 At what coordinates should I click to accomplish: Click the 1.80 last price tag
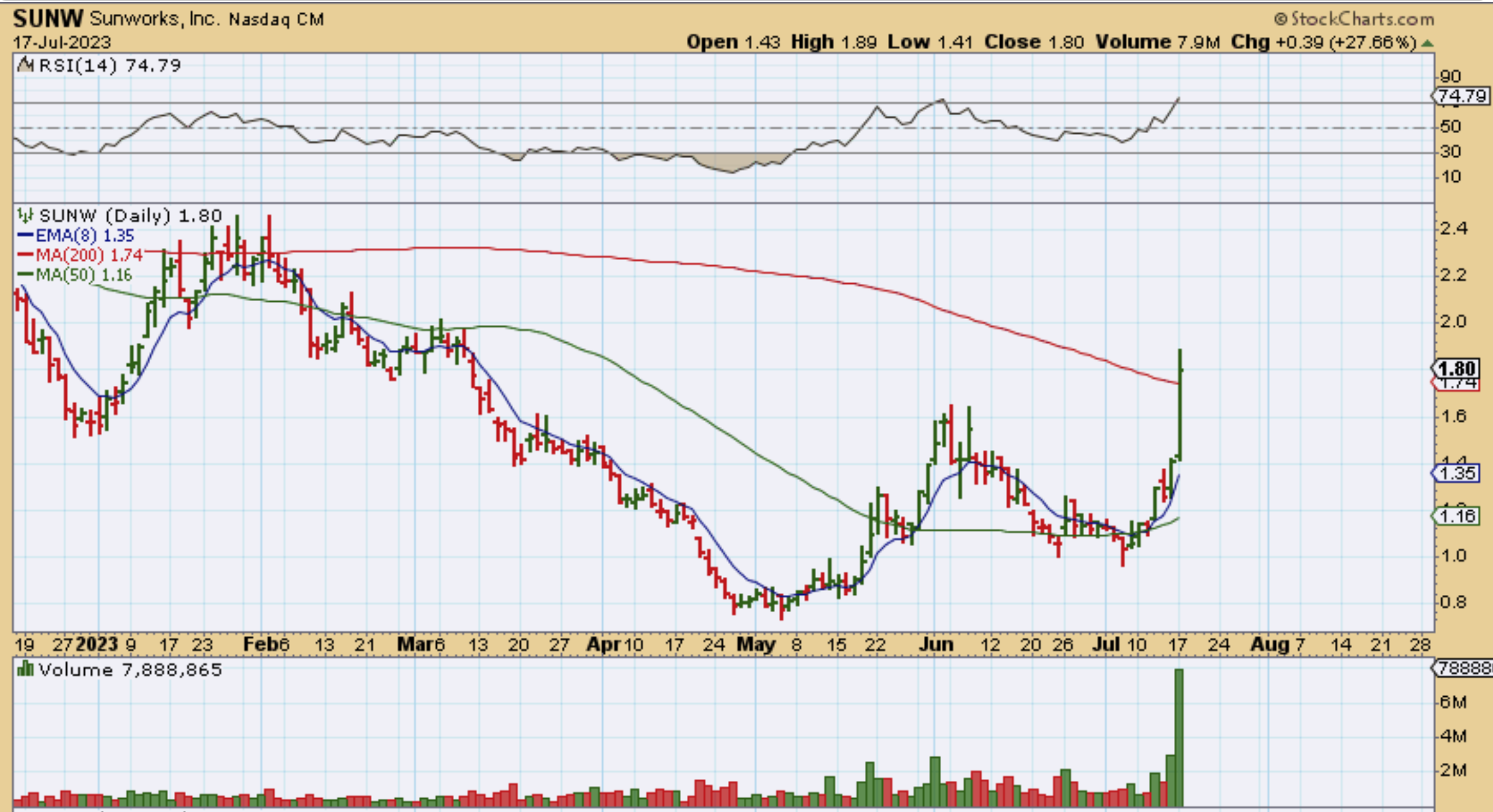[1457, 368]
